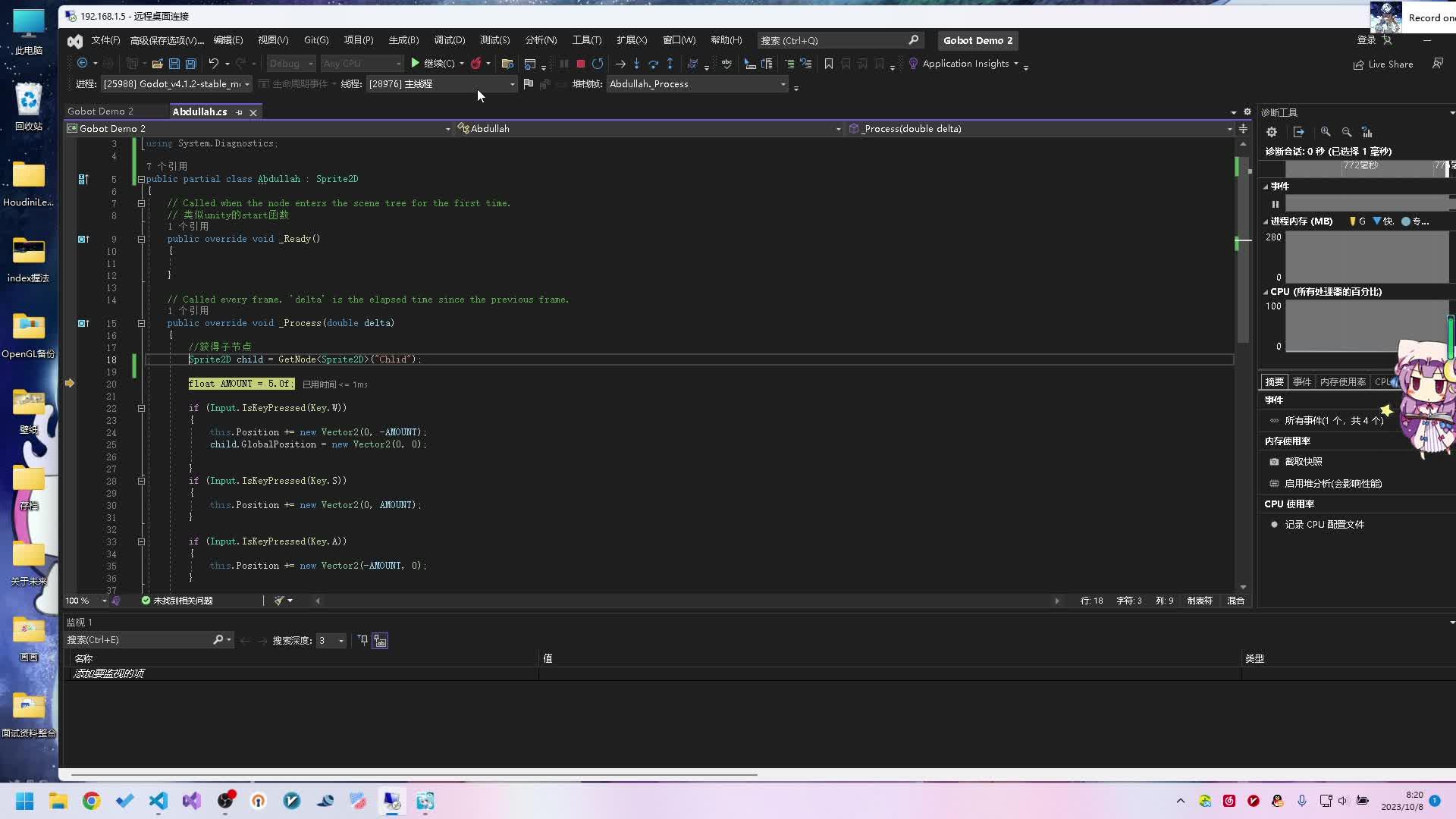The image size is (1456, 819).
Task: Open diagnostic tools settings gear
Action: point(1272,132)
